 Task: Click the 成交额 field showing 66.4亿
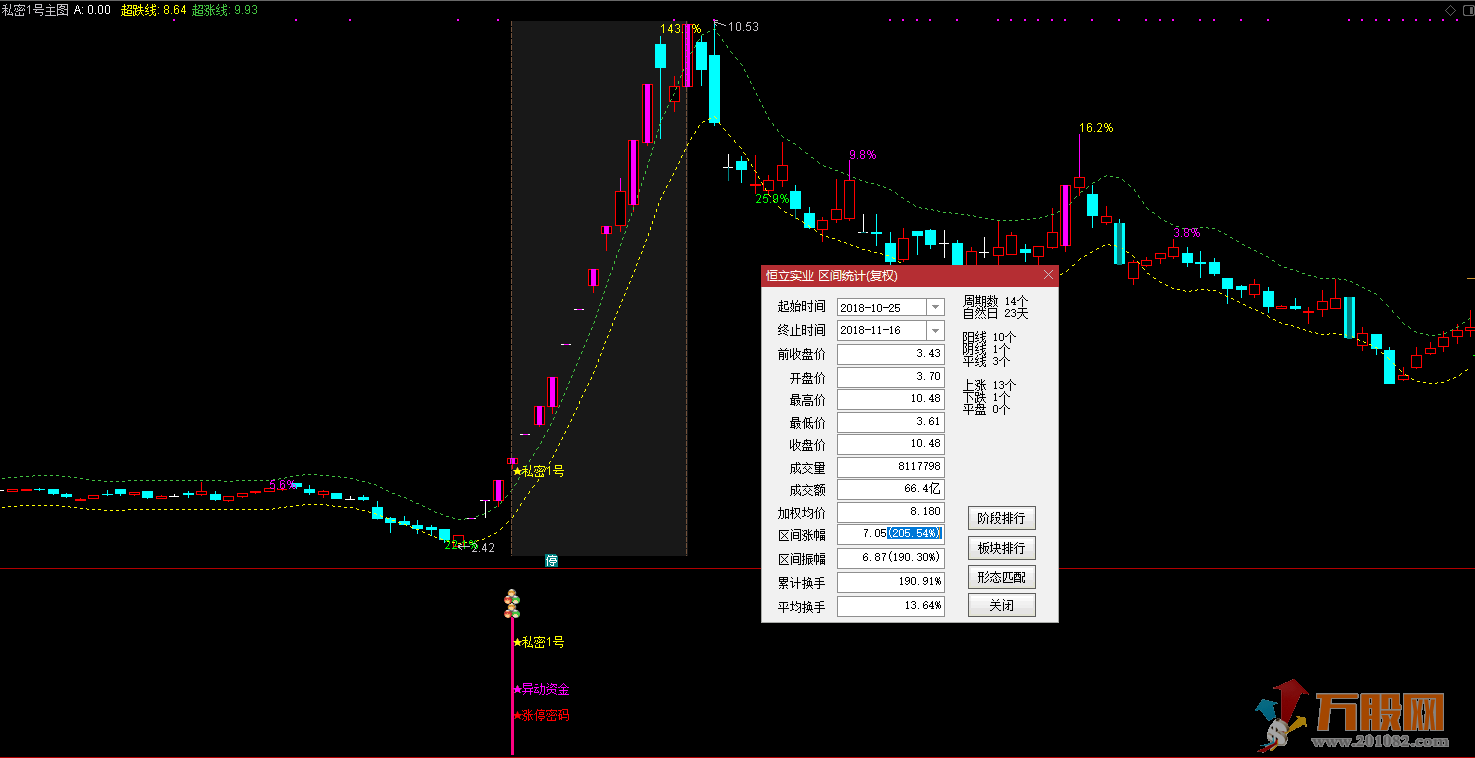coord(890,490)
